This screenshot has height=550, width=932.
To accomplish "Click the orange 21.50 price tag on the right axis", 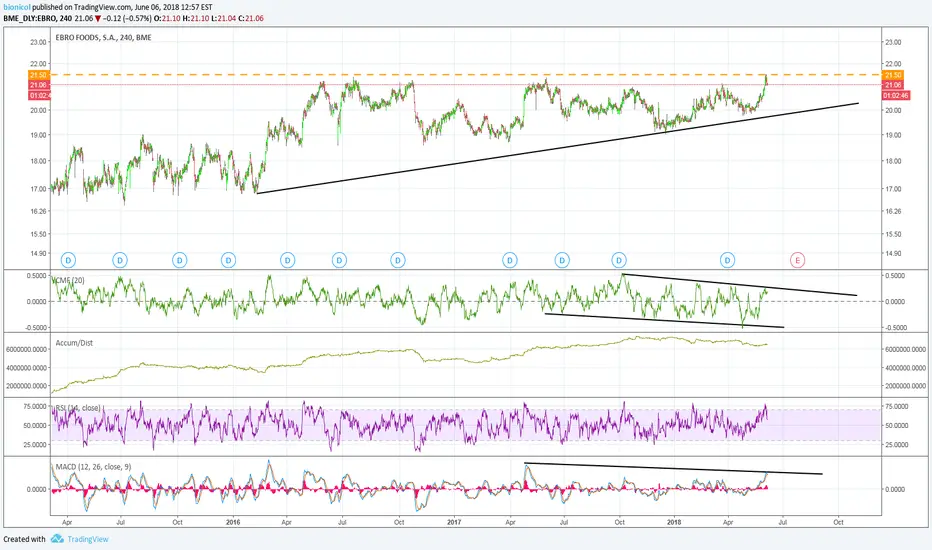I will pyautogui.click(x=893, y=75).
